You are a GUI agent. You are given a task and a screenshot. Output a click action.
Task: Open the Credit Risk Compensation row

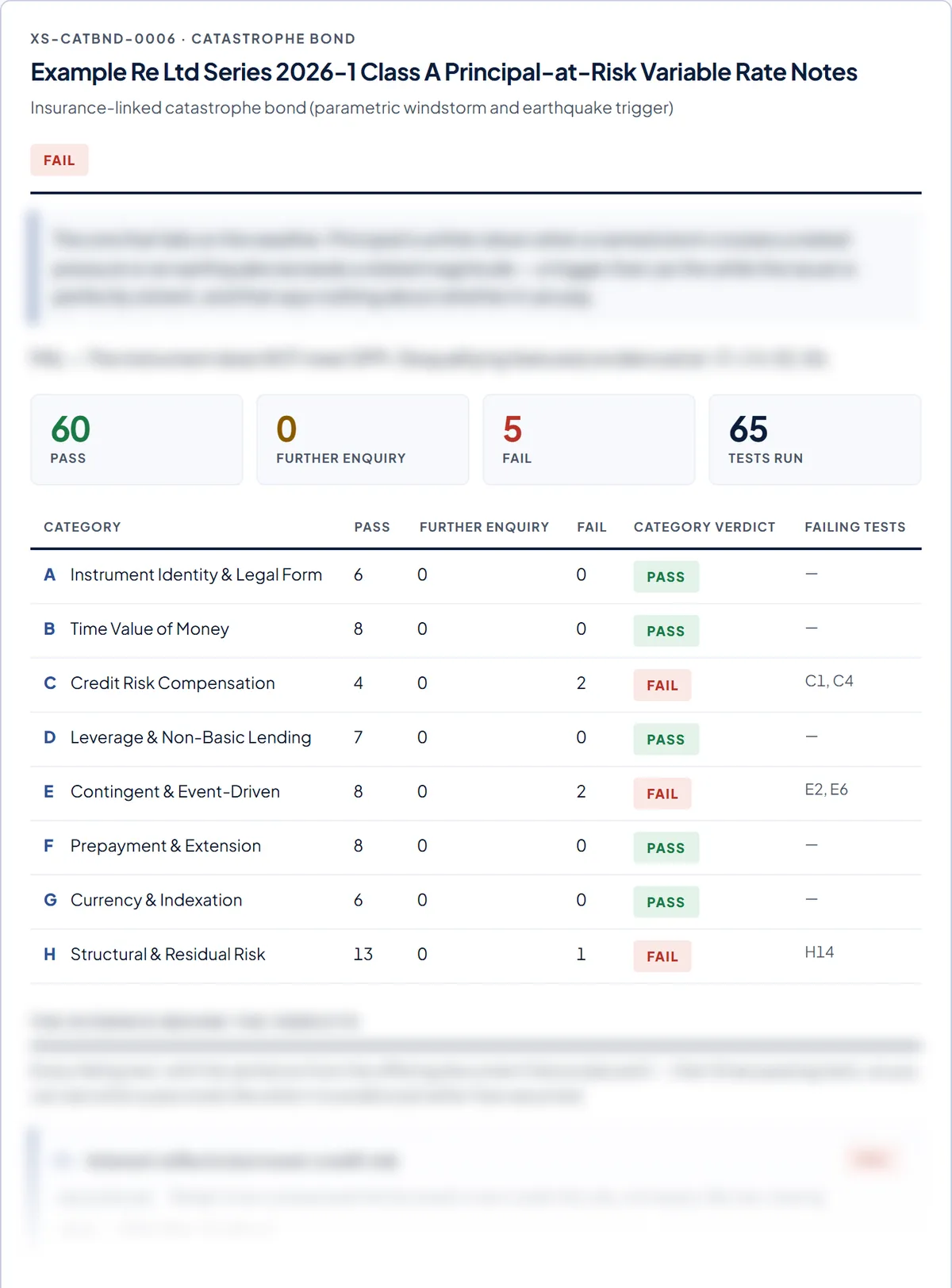[x=476, y=685]
